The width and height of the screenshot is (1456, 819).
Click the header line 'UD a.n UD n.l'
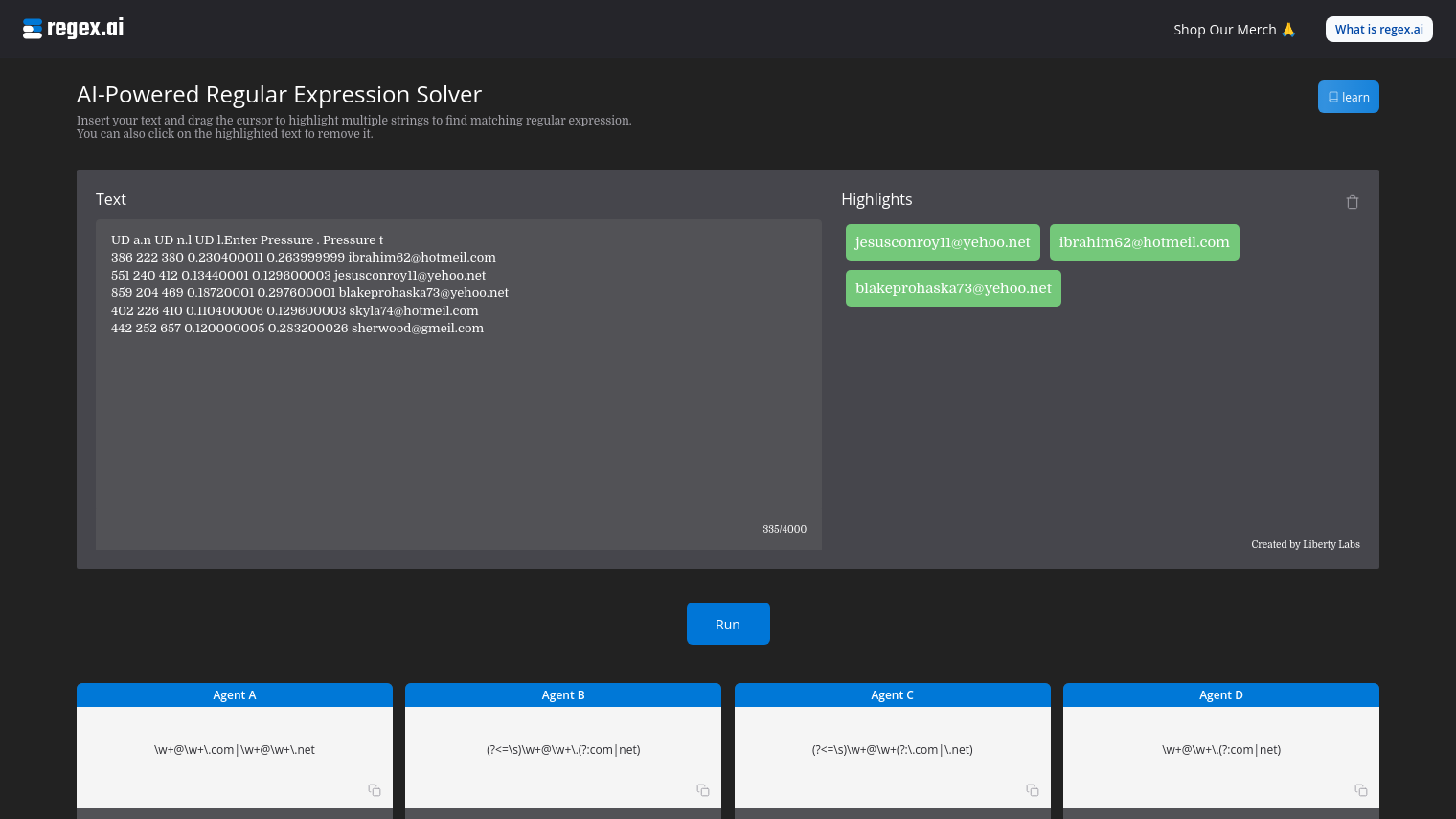pos(247,240)
